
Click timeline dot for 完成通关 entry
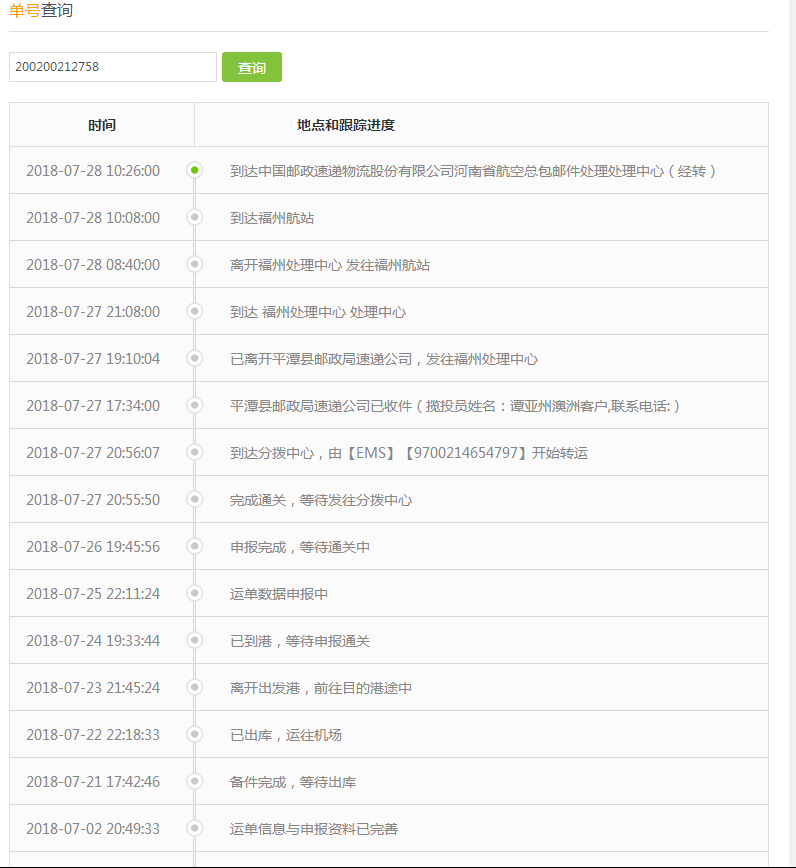click(195, 499)
